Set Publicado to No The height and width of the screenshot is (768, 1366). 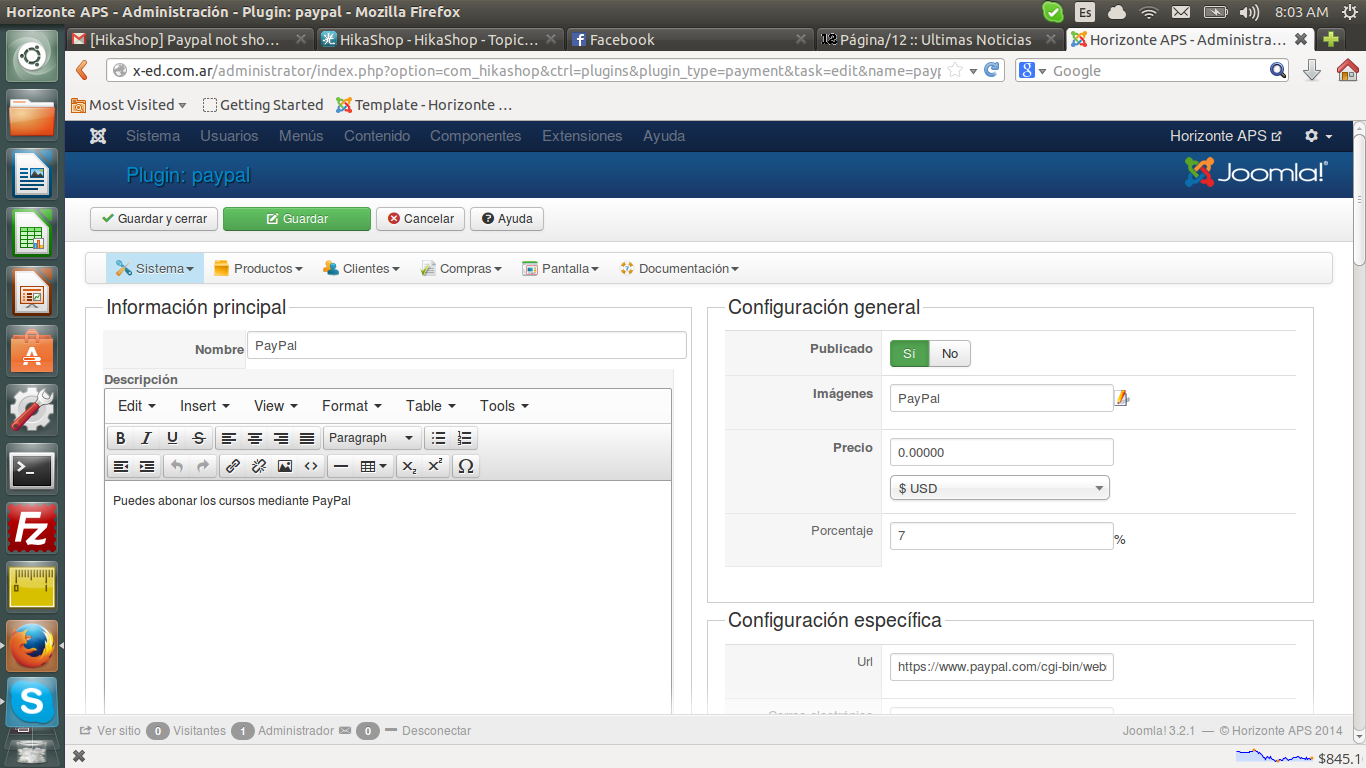[x=950, y=353]
